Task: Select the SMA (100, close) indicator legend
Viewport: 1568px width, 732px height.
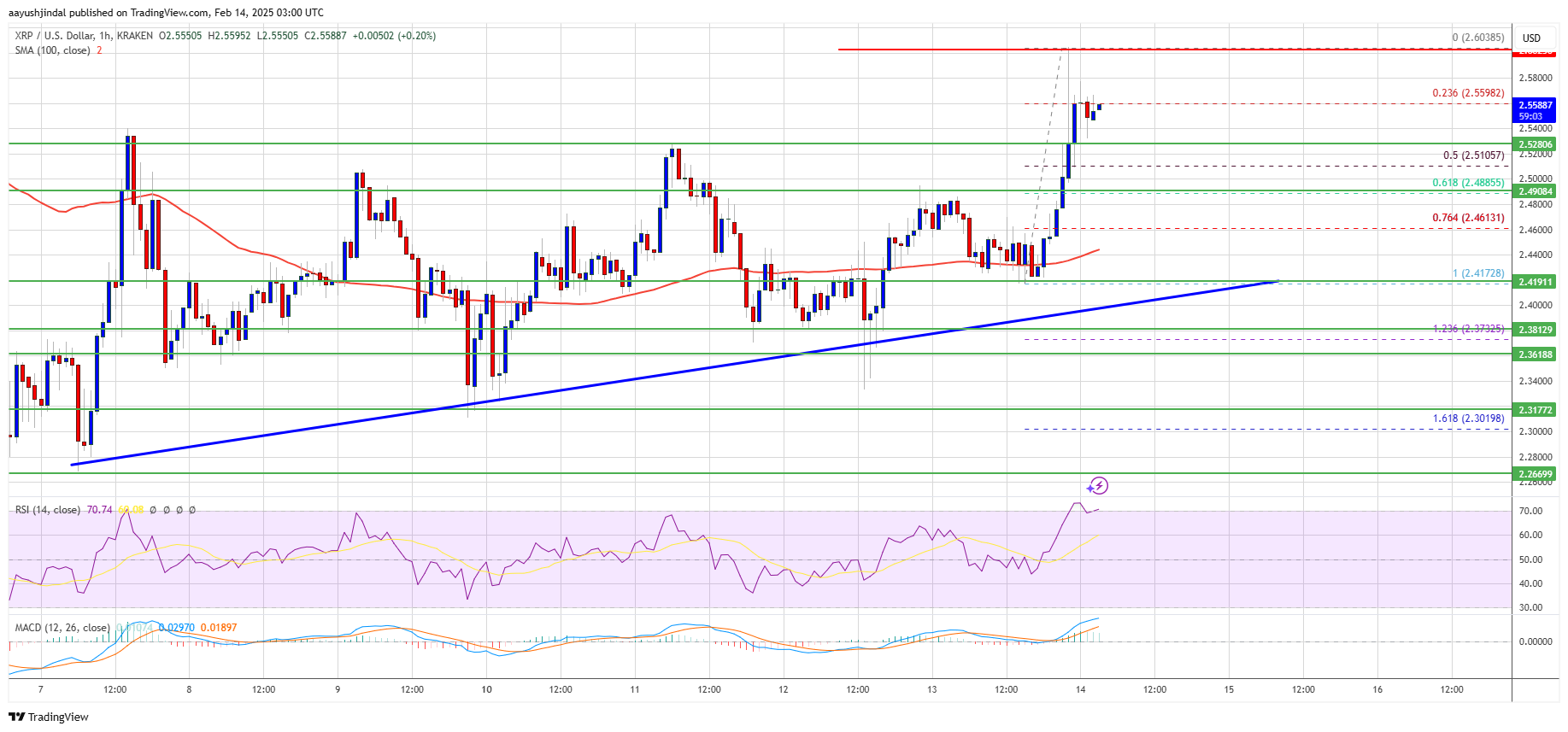Action: click(x=52, y=50)
